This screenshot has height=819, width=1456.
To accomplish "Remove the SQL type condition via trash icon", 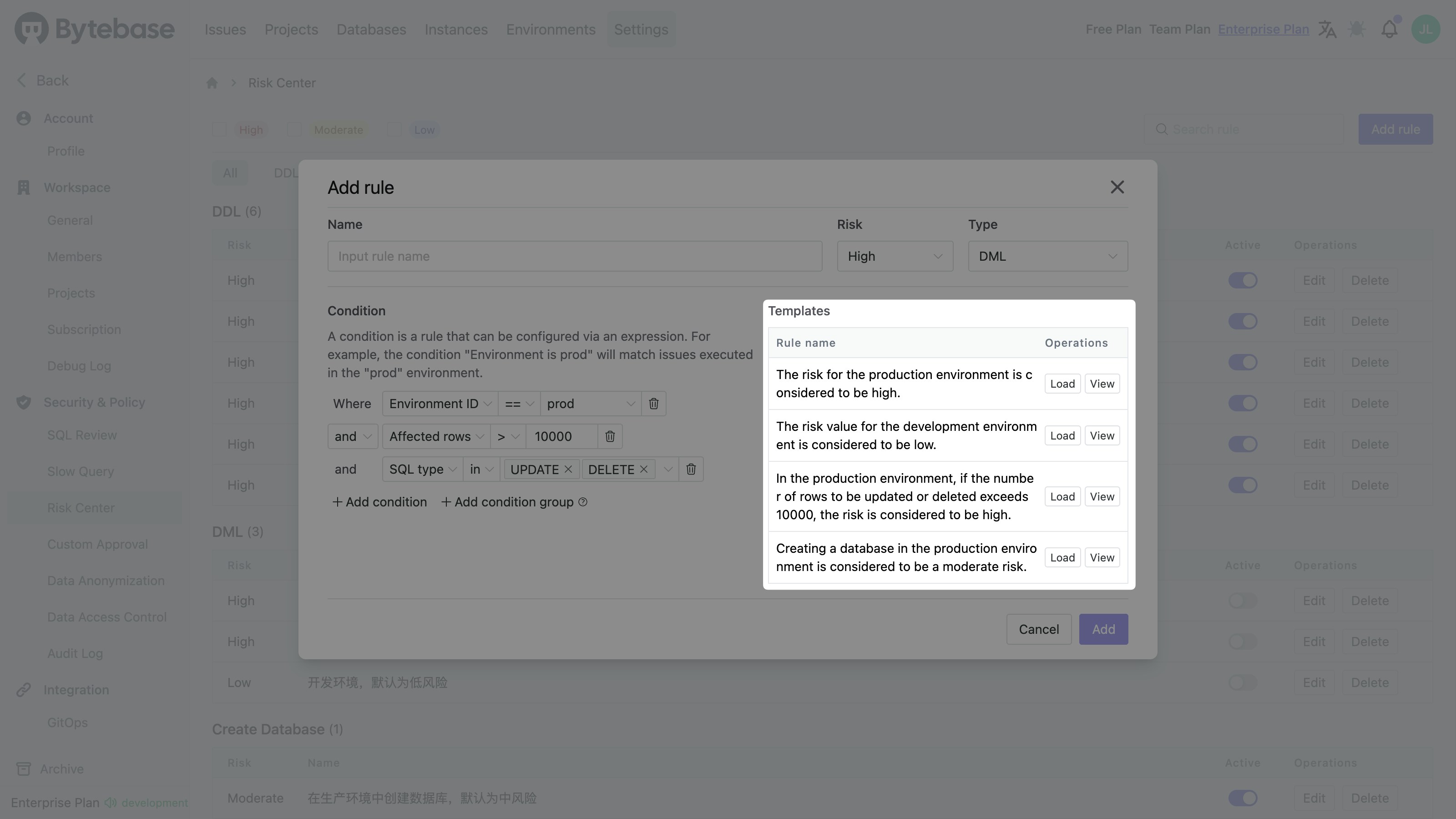I will [691, 469].
